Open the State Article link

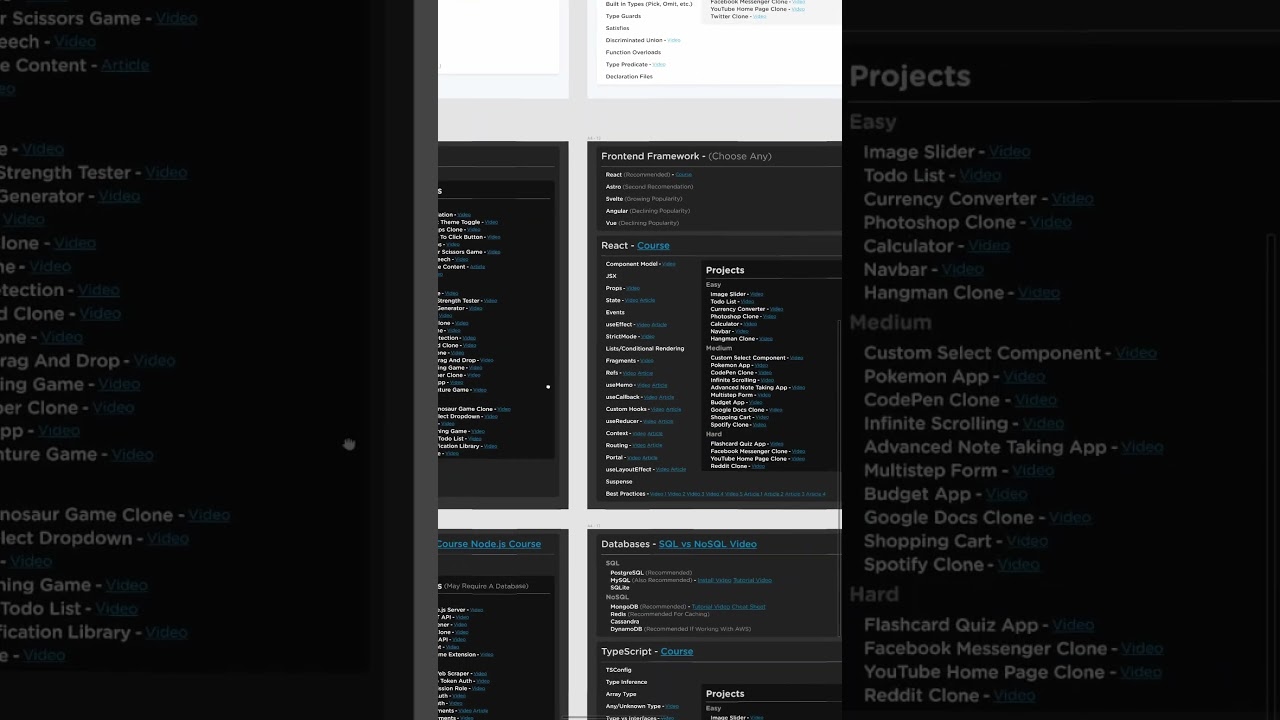tap(647, 300)
